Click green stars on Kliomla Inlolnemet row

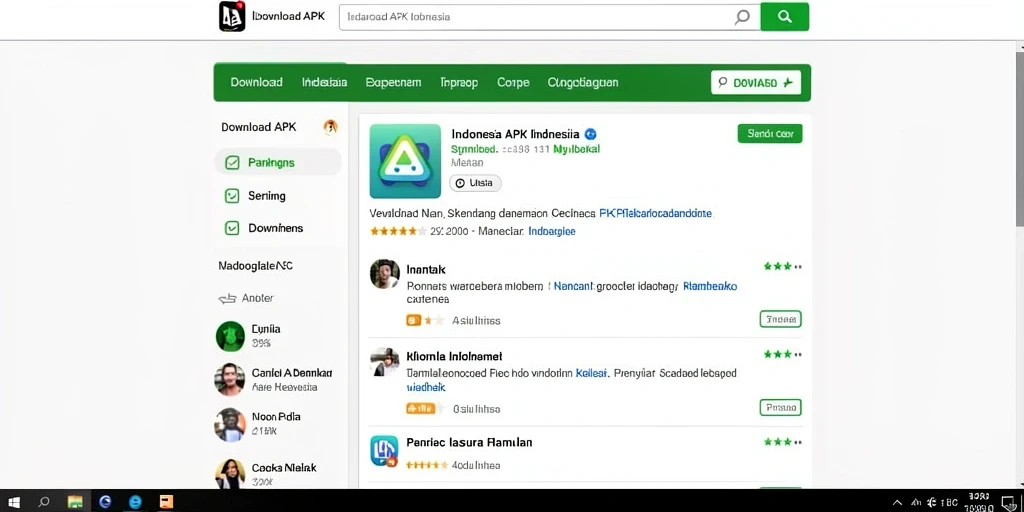pos(782,355)
